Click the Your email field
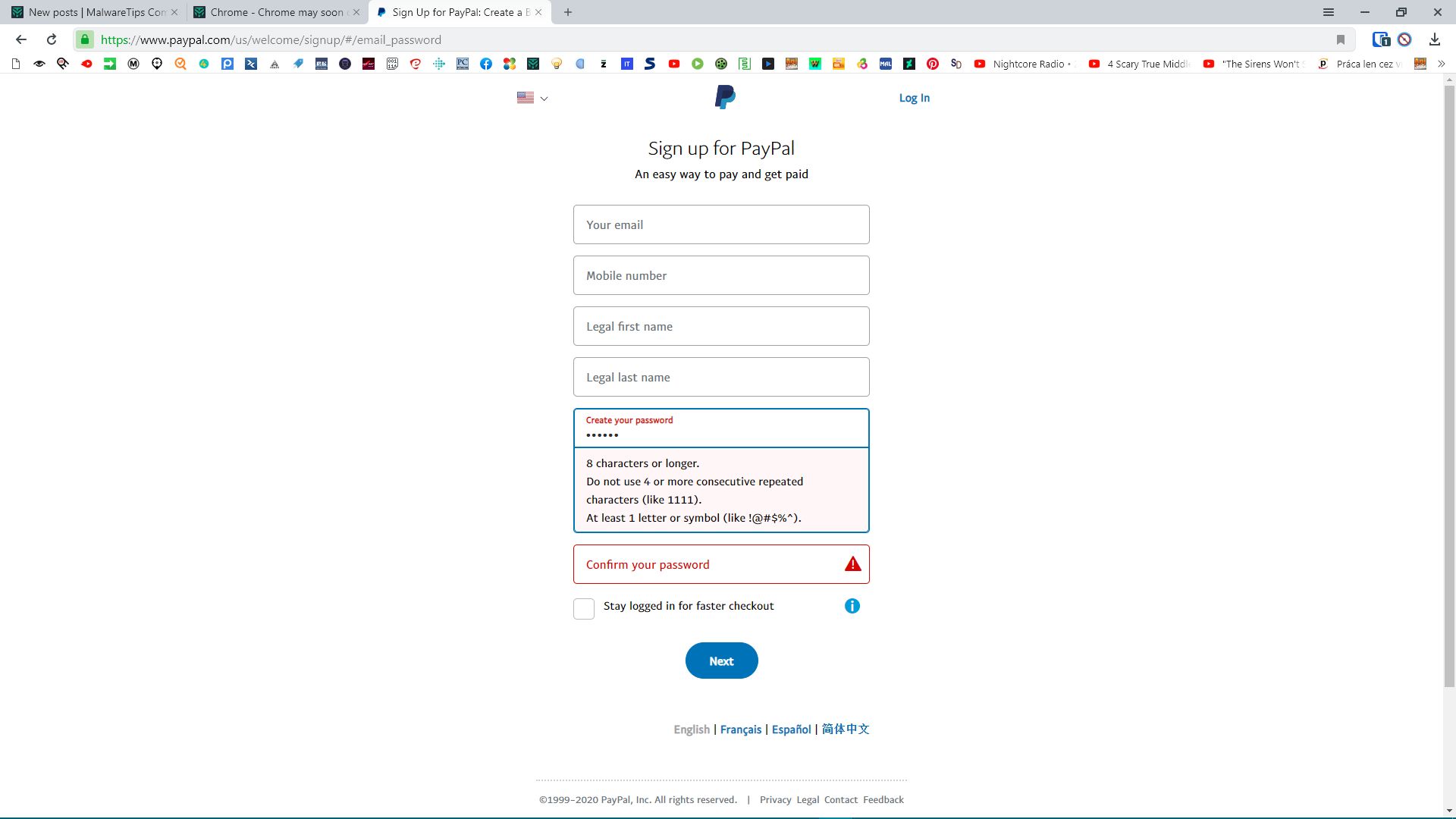 (721, 224)
